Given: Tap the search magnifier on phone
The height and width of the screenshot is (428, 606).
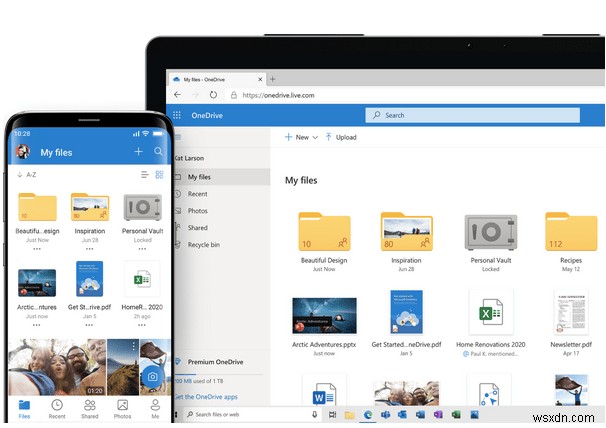Looking at the screenshot, I should pos(158,151).
